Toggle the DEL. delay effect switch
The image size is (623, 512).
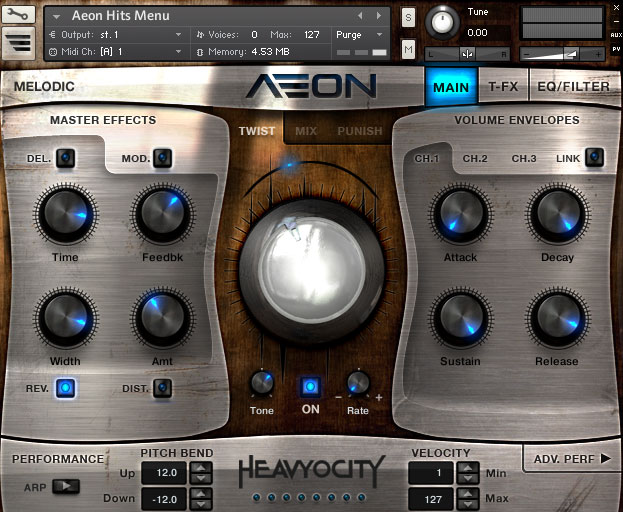[x=65, y=157]
